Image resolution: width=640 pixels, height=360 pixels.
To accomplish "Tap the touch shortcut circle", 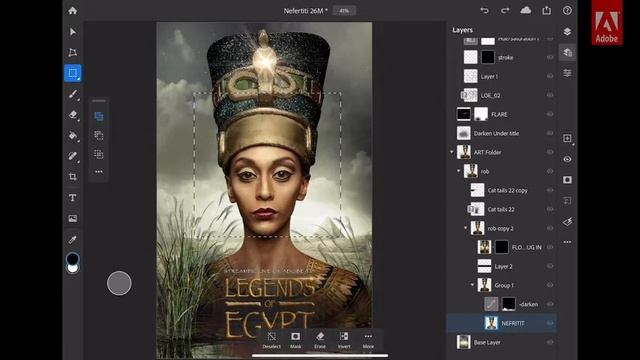I will [x=119, y=283].
